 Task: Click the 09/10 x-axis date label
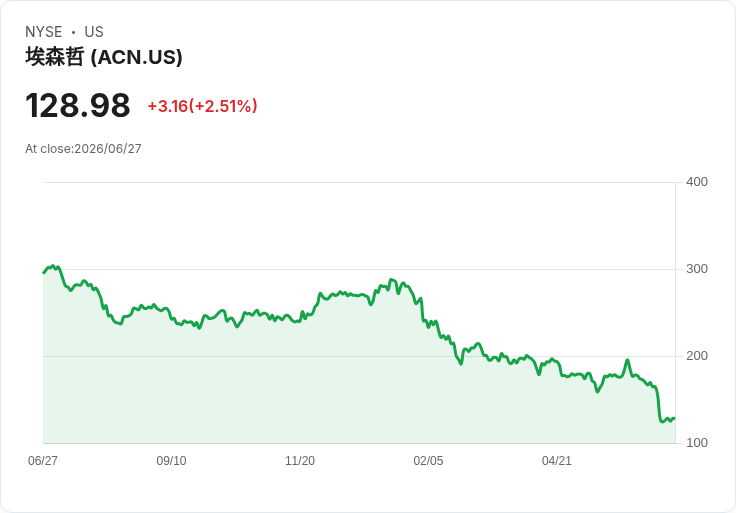coord(171,461)
